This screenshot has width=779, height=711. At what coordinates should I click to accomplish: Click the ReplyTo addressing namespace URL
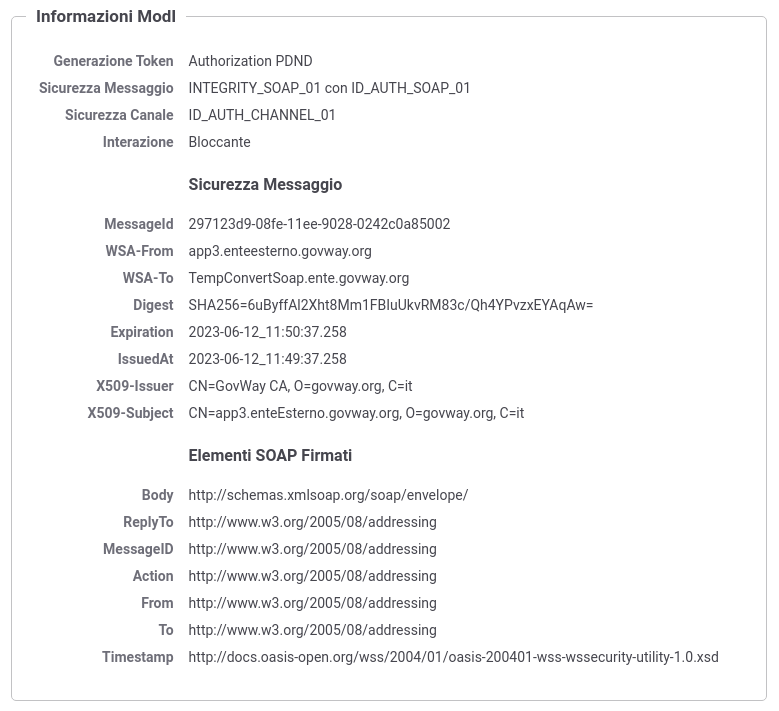[312, 522]
